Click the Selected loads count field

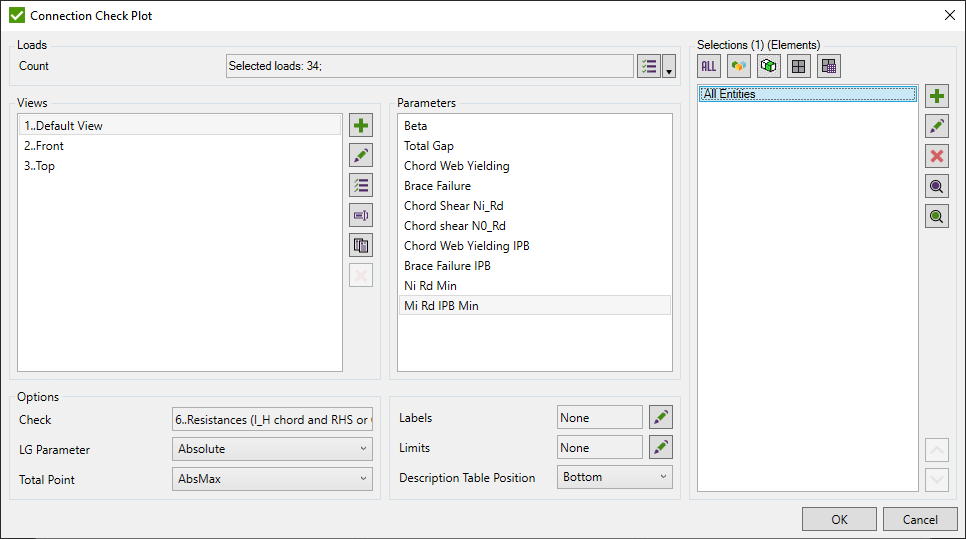click(430, 66)
